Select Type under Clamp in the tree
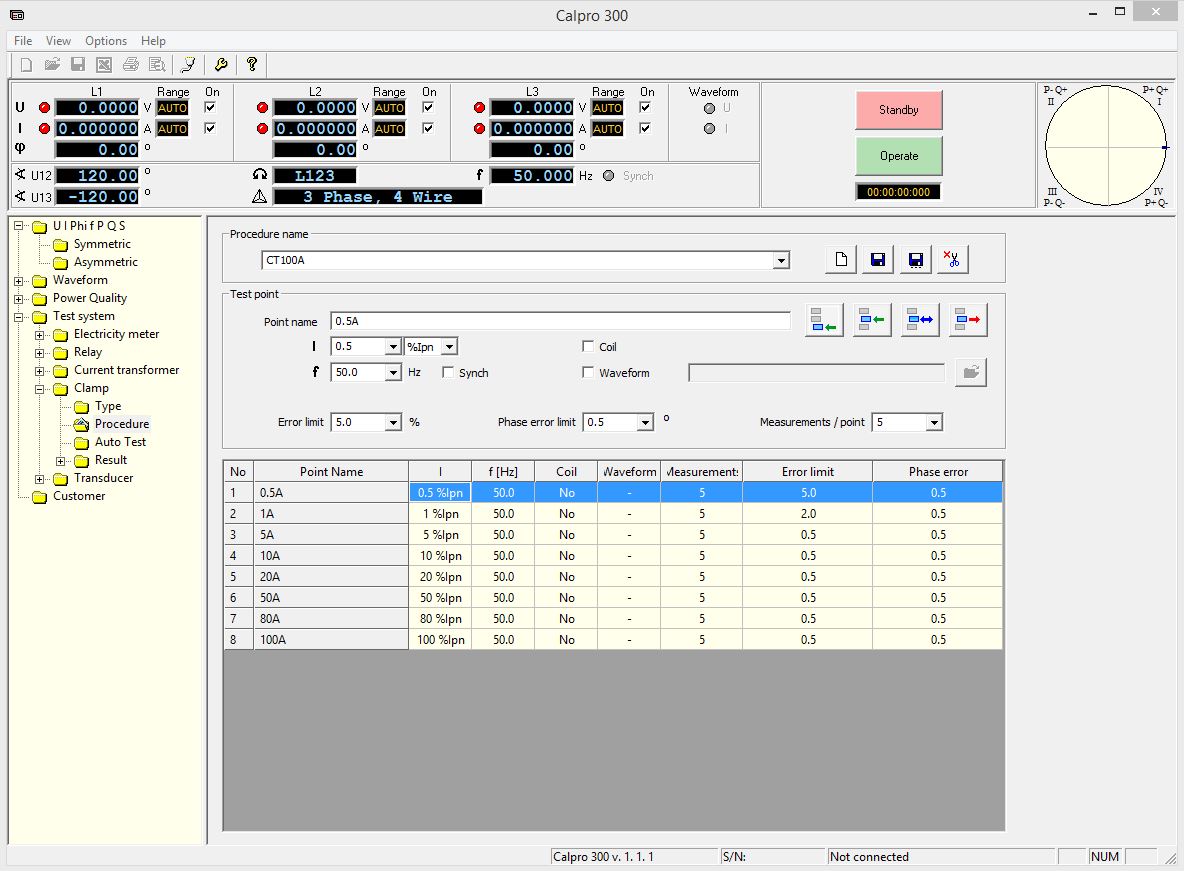The height and width of the screenshot is (871, 1184). [x=108, y=406]
